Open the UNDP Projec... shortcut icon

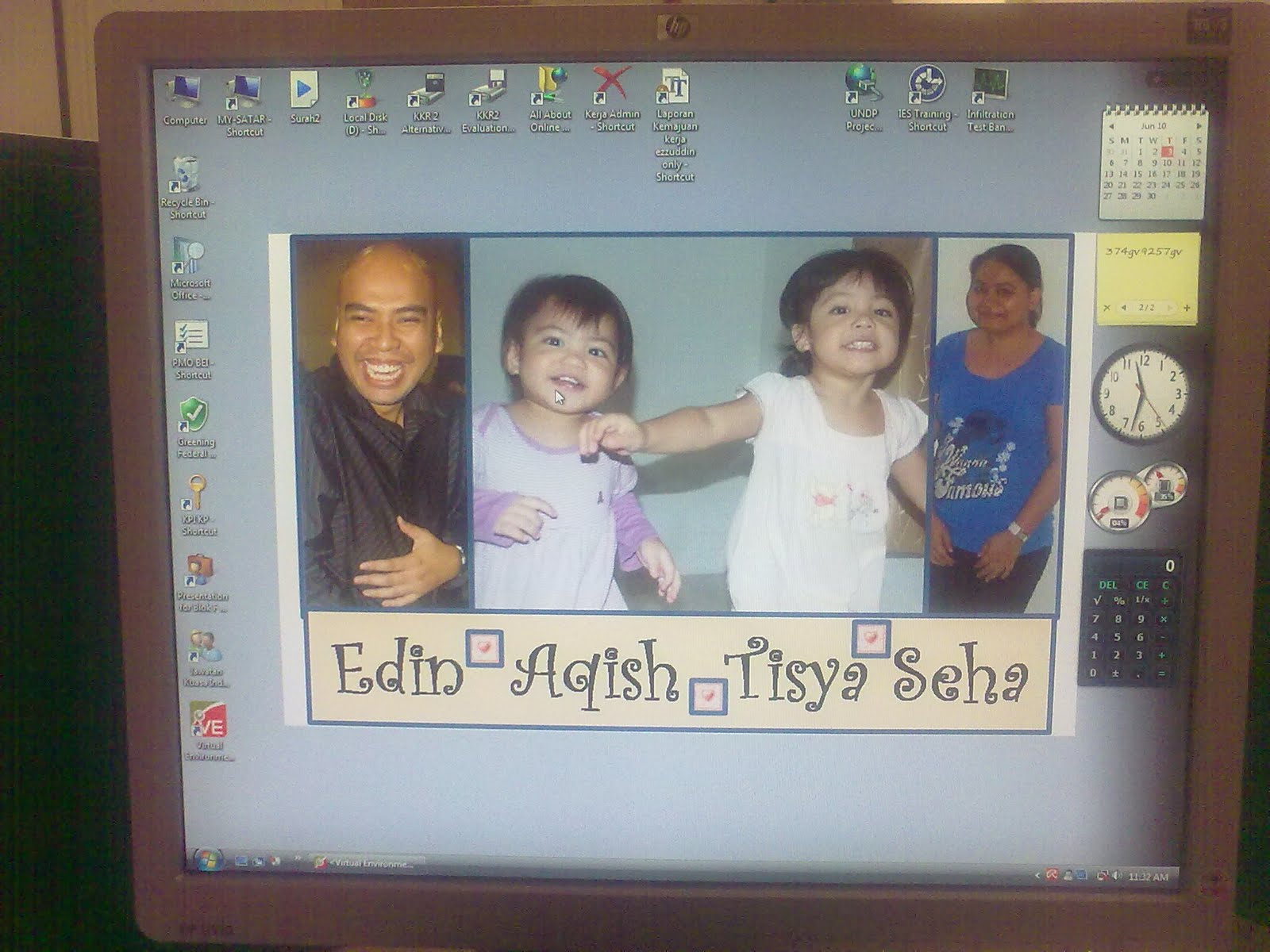coord(864,99)
